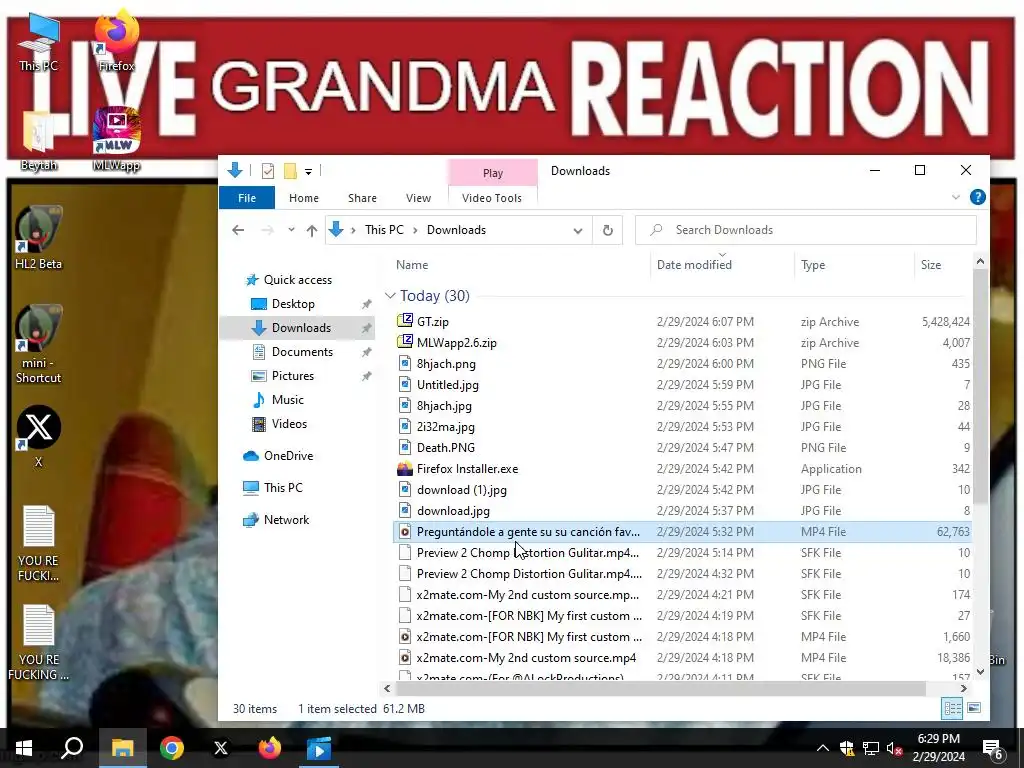Viewport: 1024px width, 768px height.
Task: Sort by the Size column header
Action: point(931,264)
